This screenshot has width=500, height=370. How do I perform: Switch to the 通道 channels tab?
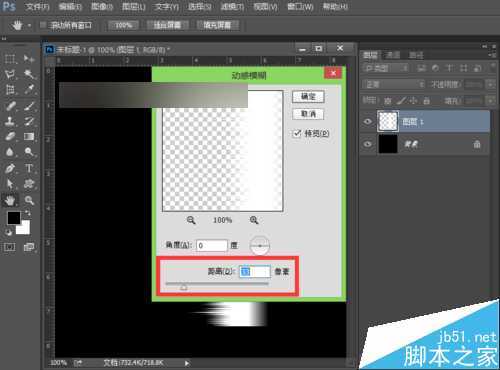[392, 55]
